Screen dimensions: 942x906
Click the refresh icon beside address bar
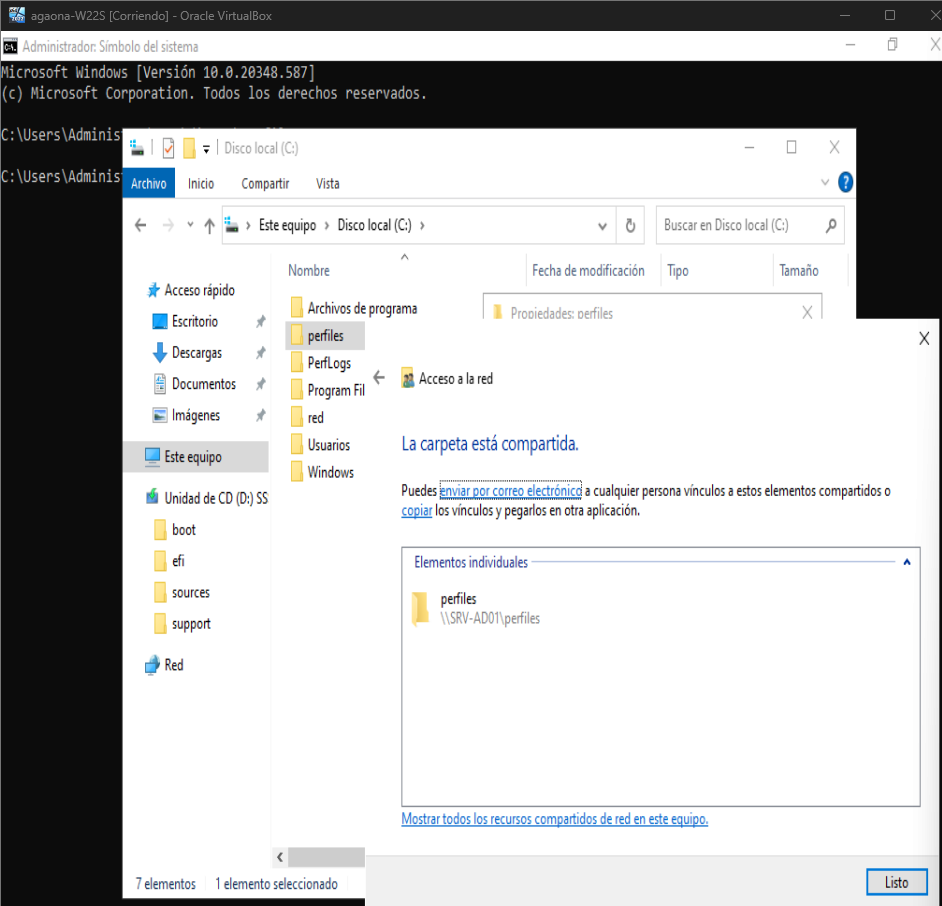tap(630, 226)
